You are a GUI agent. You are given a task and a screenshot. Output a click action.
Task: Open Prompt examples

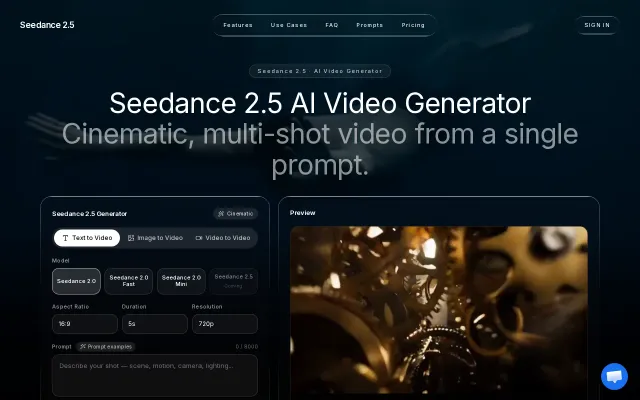click(106, 347)
